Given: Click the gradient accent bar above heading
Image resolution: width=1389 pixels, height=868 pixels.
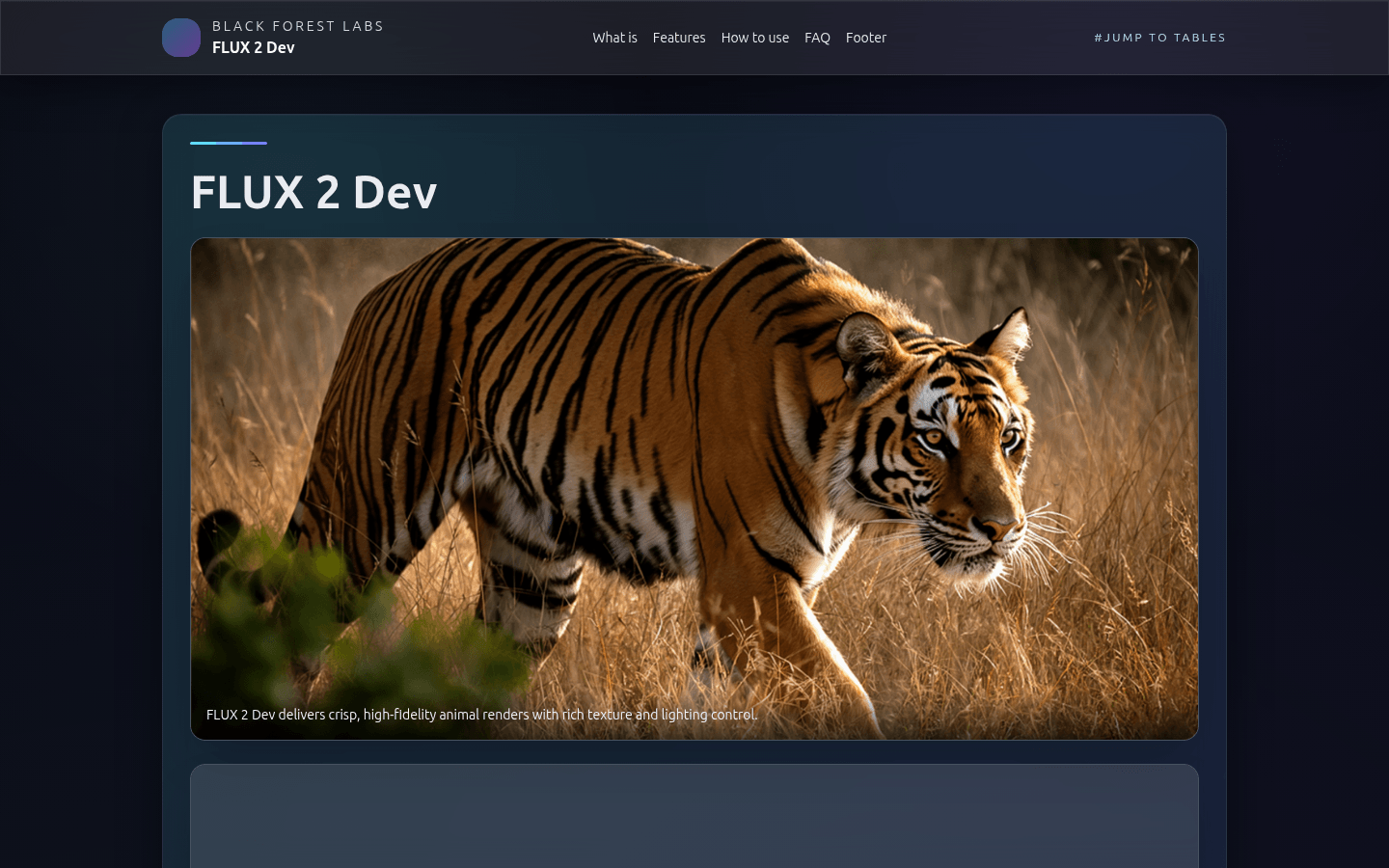Looking at the screenshot, I should pos(229,143).
